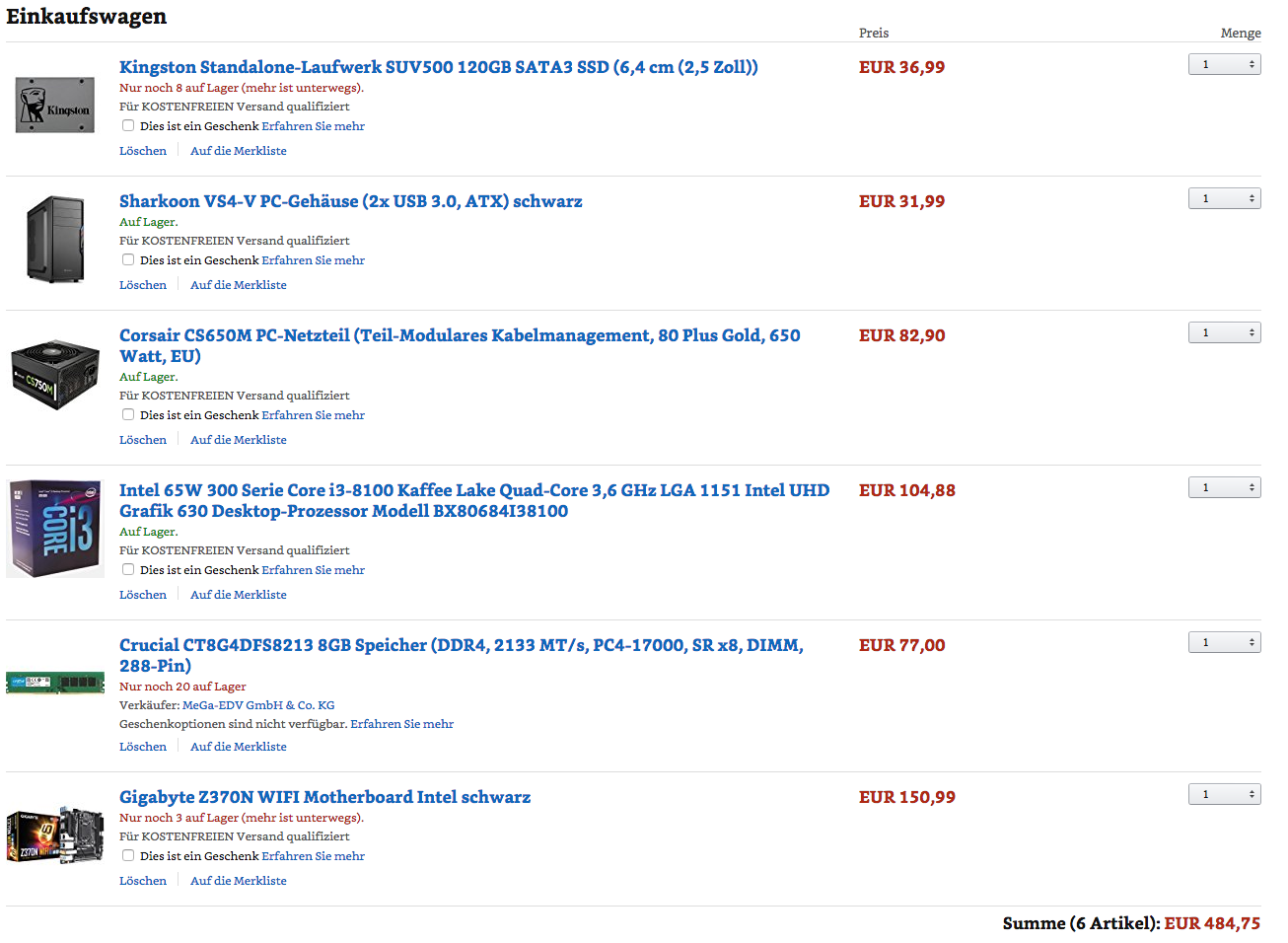1288x943 pixels.
Task: Open Erfahren Sie mehr for Crucial gift options
Action: (401, 724)
